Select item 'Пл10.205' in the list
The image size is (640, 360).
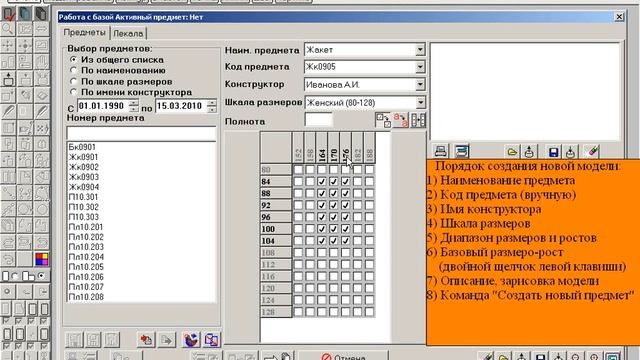click(86, 267)
